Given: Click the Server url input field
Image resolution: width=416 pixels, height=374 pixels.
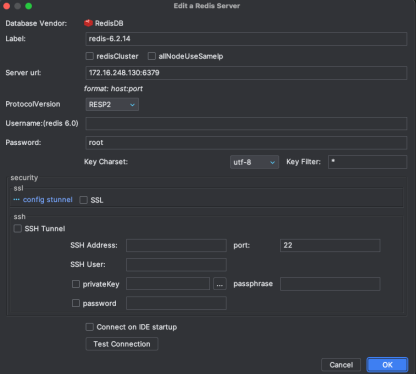Looking at the screenshot, I should click(x=246, y=73).
